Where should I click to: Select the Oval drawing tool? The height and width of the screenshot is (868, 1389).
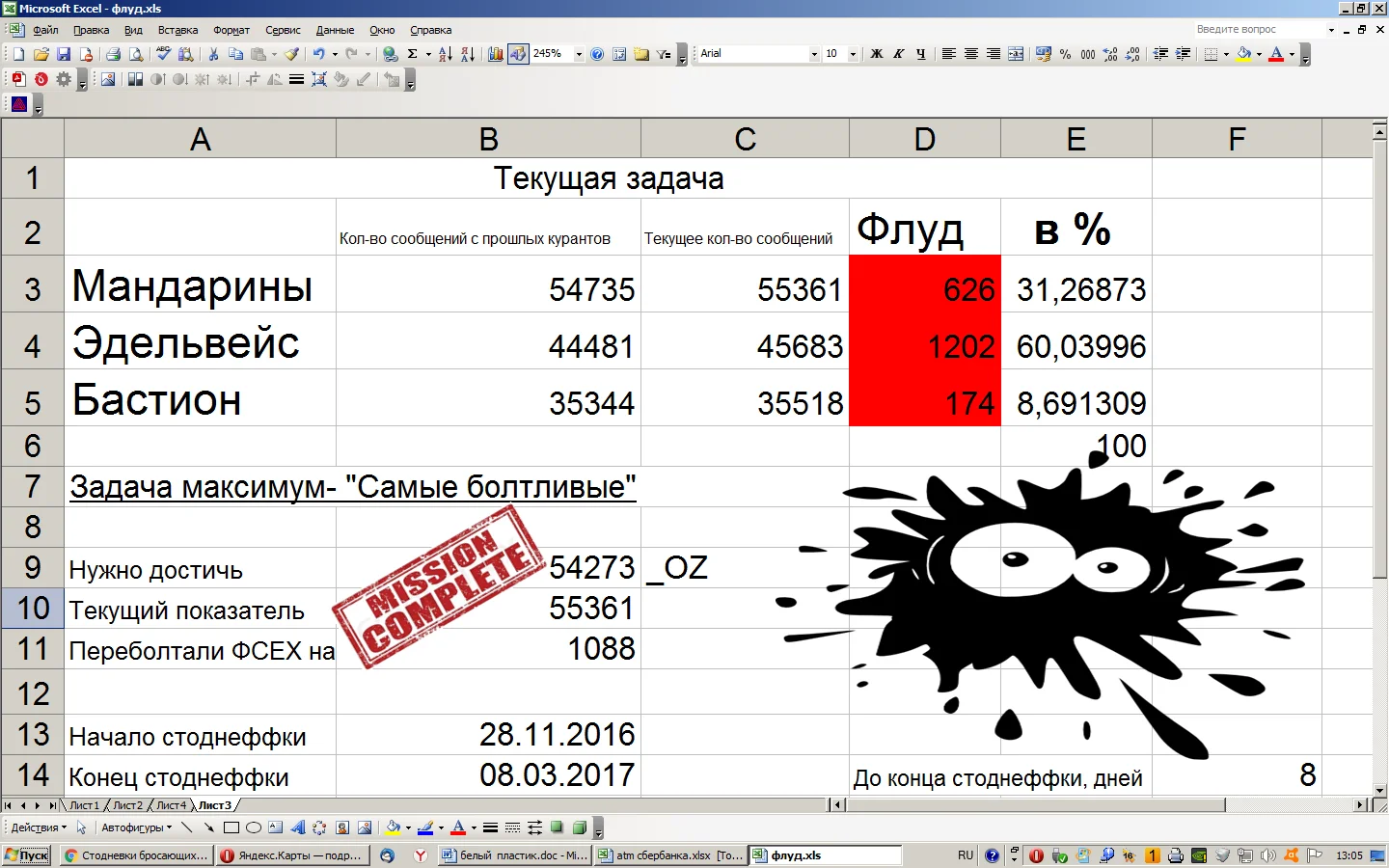coord(254,827)
